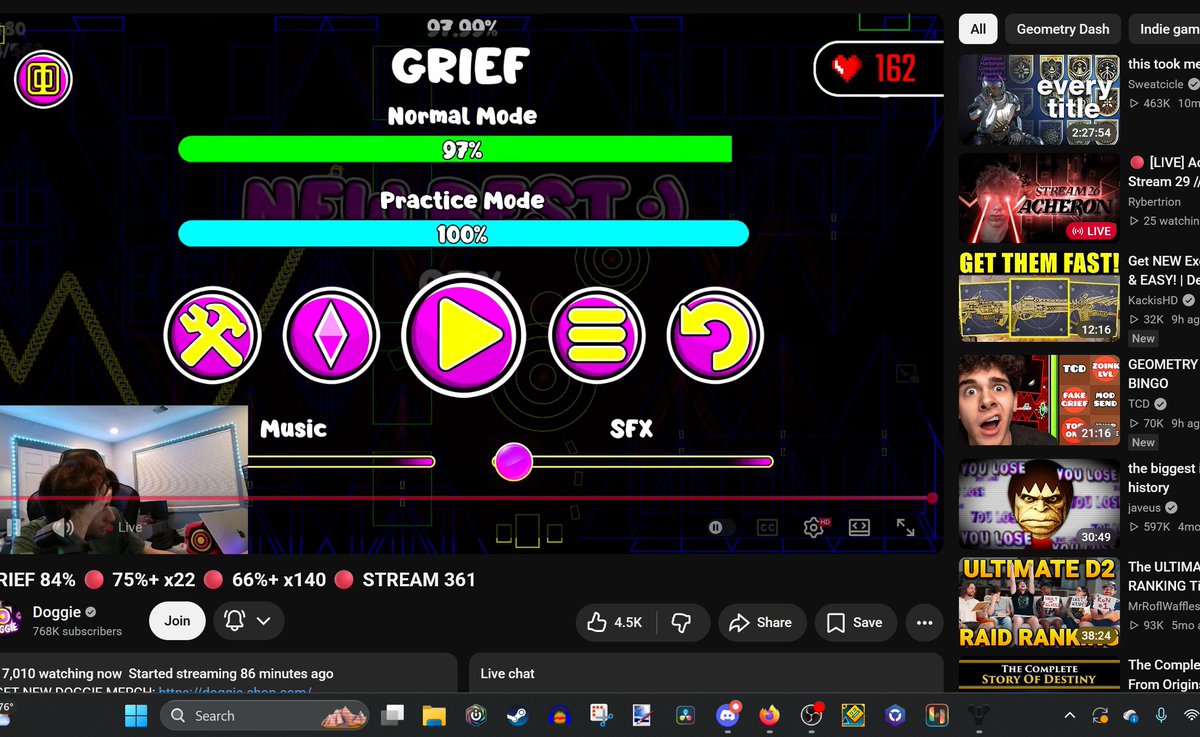Adjust the SFX volume slider knob
The height and width of the screenshot is (737, 1200).
[x=514, y=461]
